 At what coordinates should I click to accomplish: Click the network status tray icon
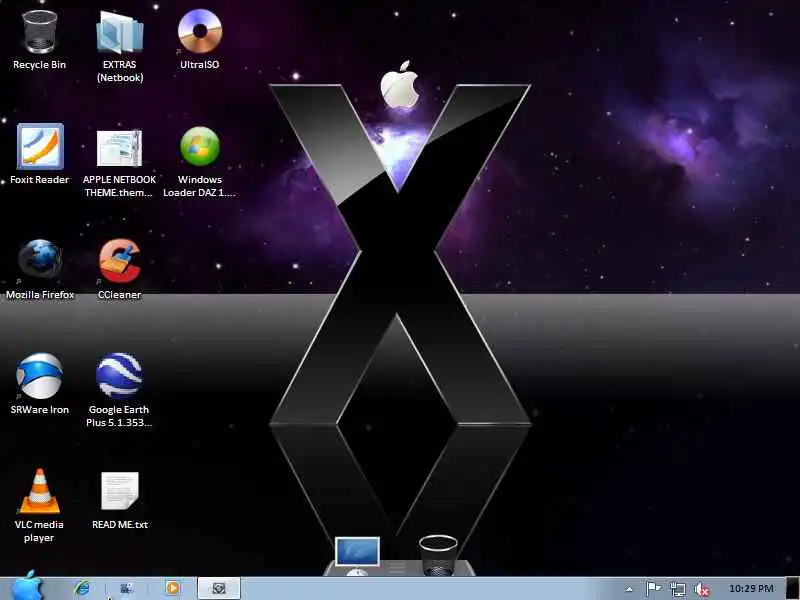pyautogui.click(x=678, y=589)
